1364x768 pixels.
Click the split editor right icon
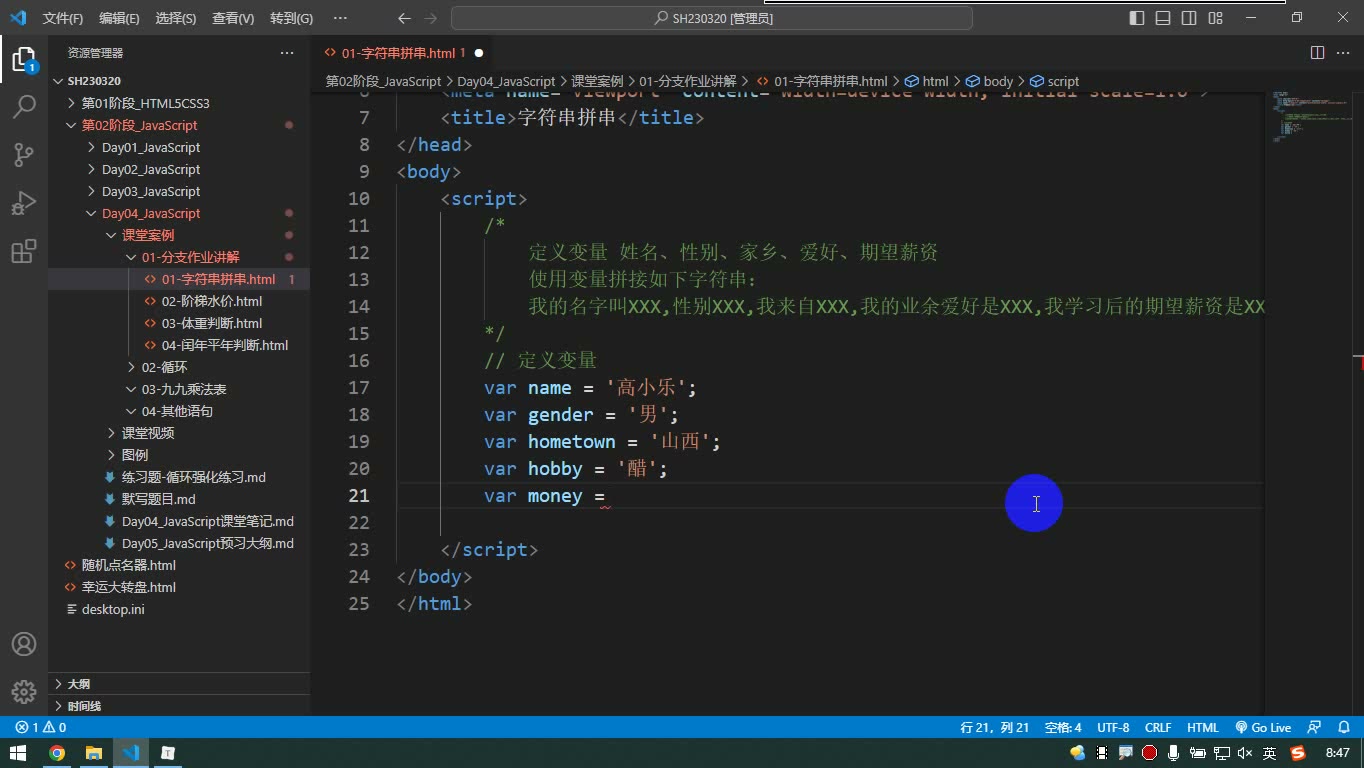[x=1317, y=53]
